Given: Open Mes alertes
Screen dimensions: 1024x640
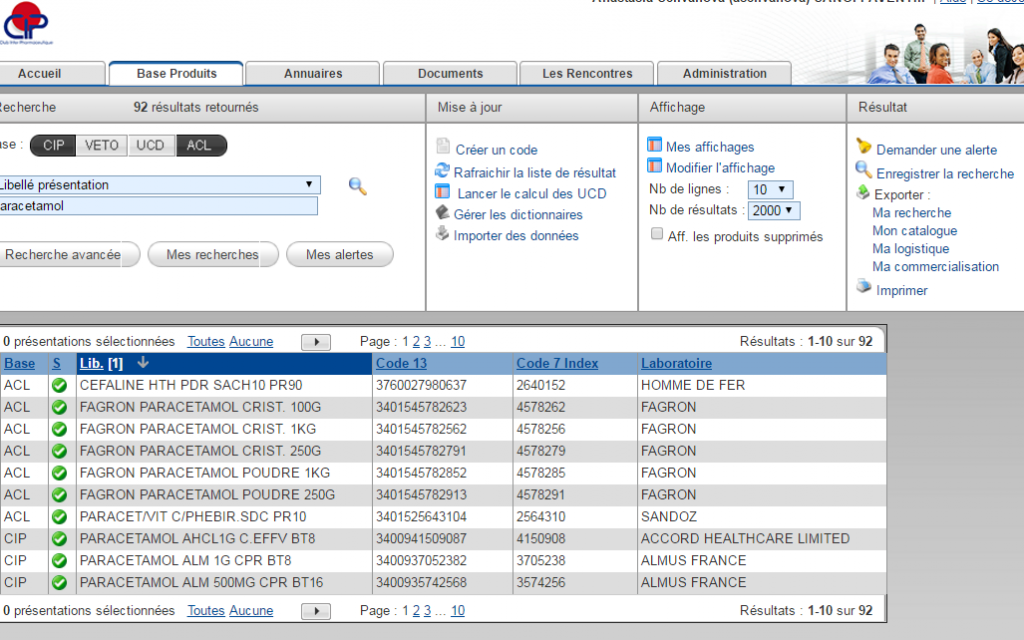Looking at the screenshot, I should click(340, 255).
